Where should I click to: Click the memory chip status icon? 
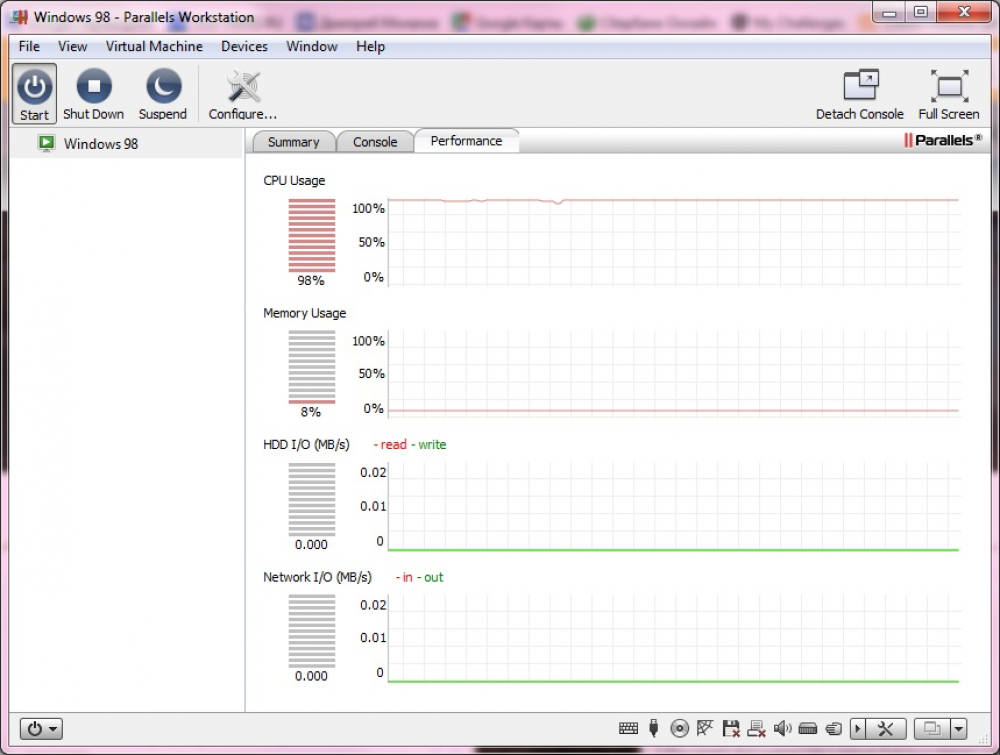tap(808, 728)
